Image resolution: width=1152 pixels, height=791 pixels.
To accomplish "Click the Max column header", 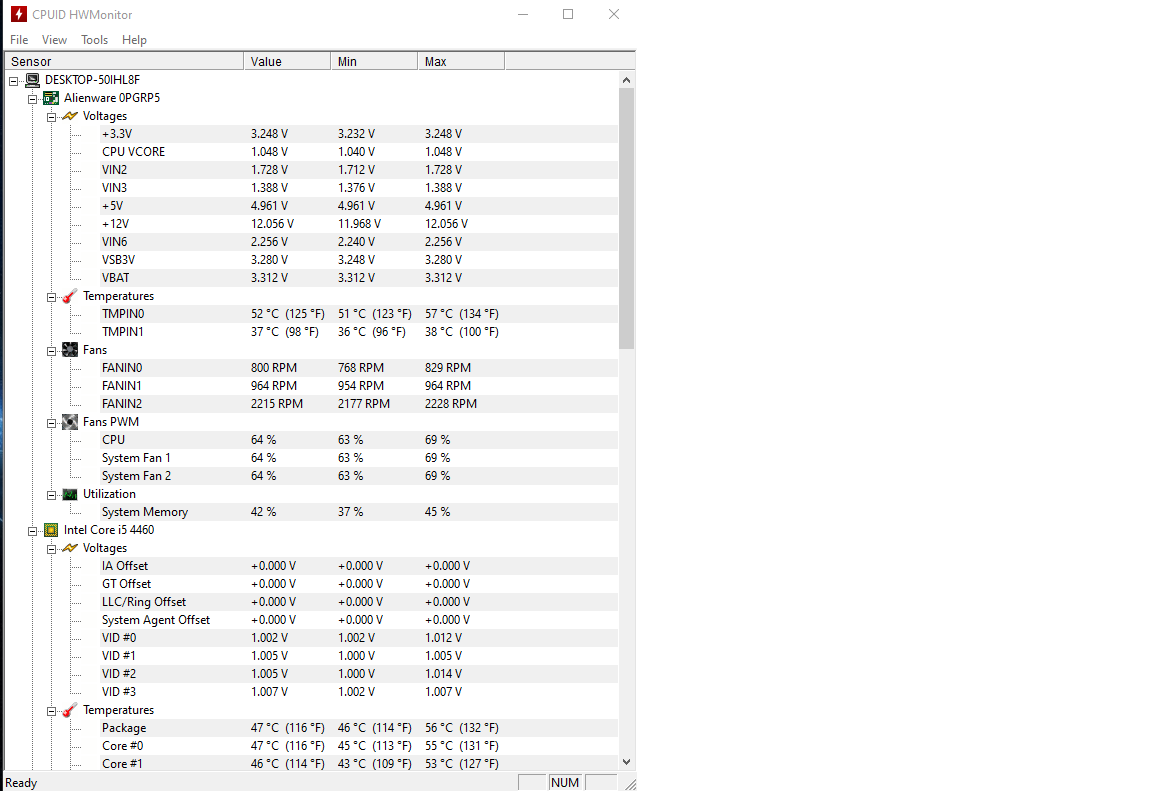I will click(x=461, y=62).
